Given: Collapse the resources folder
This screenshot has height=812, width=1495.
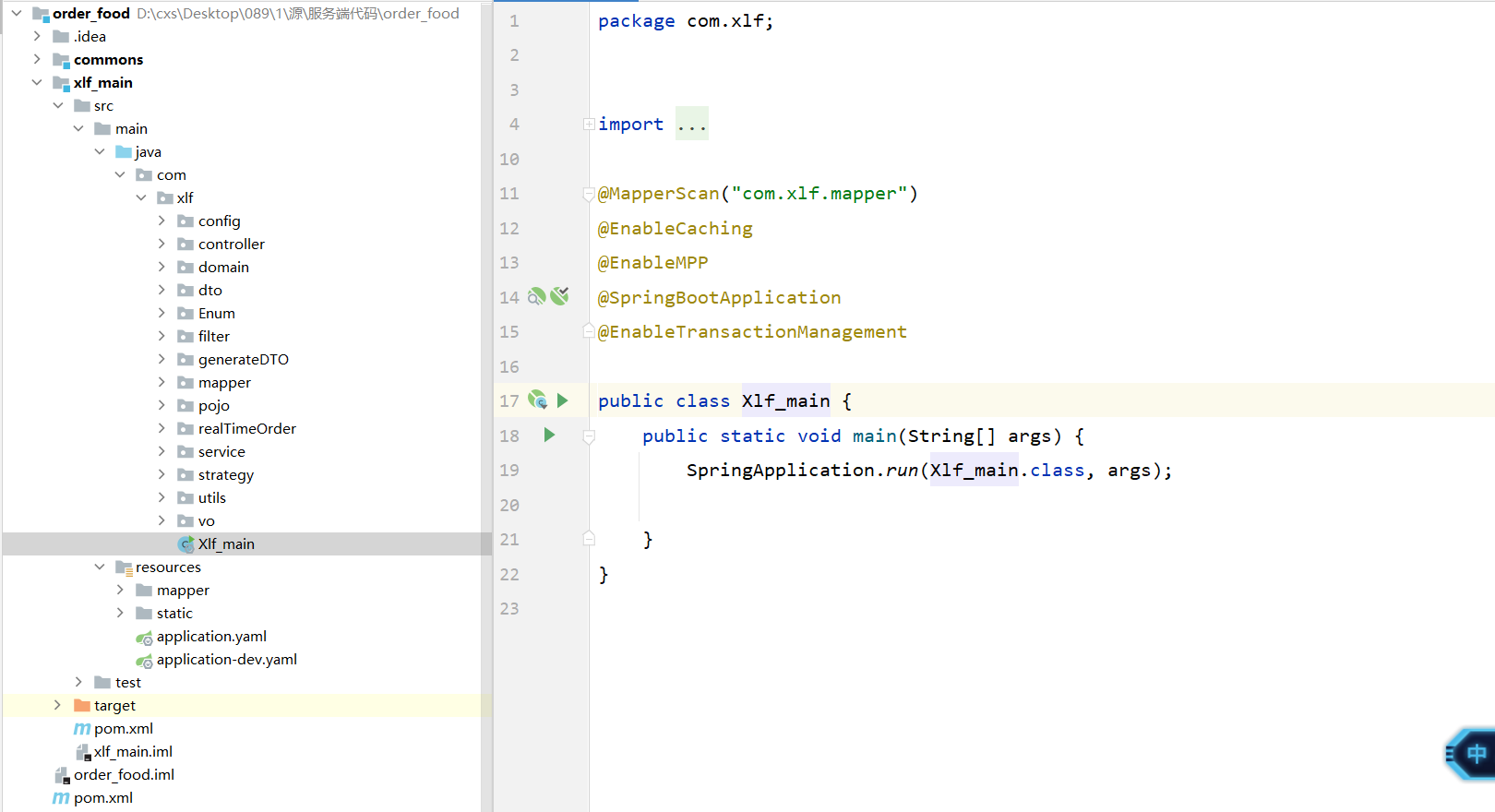Looking at the screenshot, I should [x=100, y=567].
